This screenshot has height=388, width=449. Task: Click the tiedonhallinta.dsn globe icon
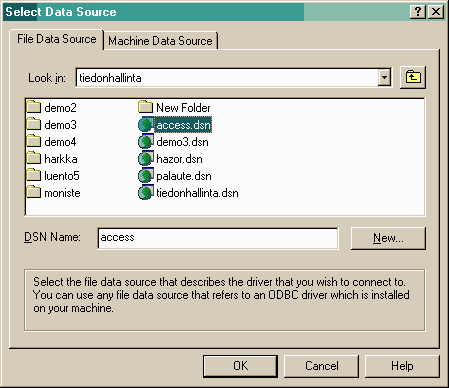pos(146,192)
